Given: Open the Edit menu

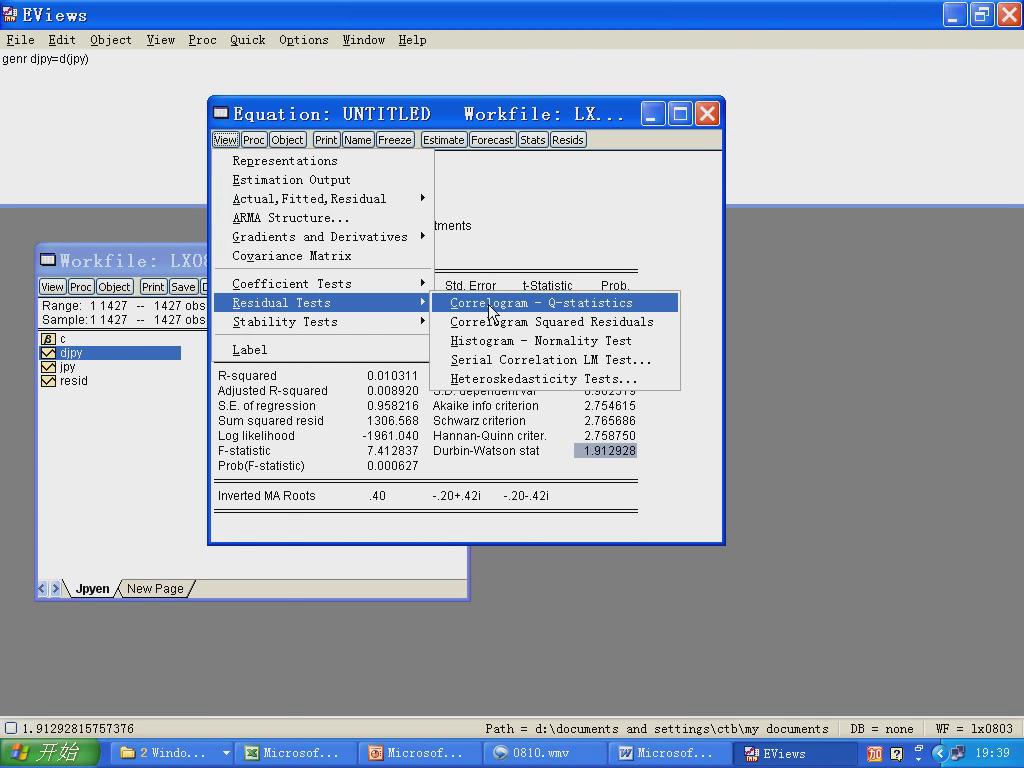Looking at the screenshot, I should click(x=62, y=40).
